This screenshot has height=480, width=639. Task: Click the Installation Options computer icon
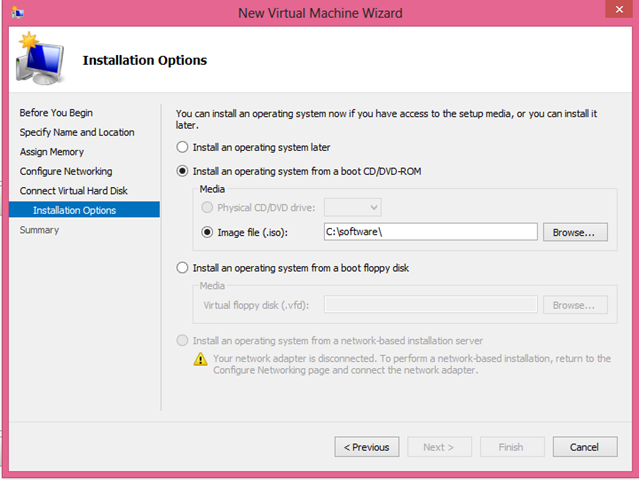pos(38,62)
